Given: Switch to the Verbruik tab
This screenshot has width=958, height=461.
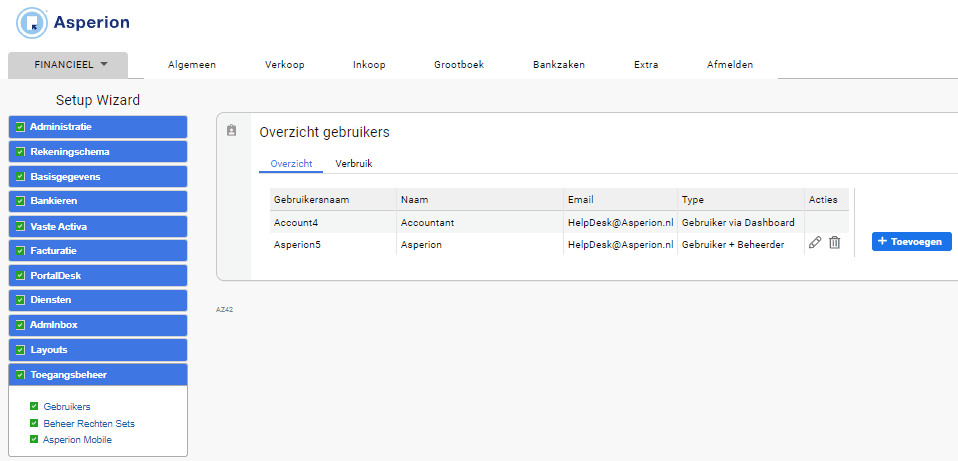Looking at the screenshot, I should click(x=354, y=164).
